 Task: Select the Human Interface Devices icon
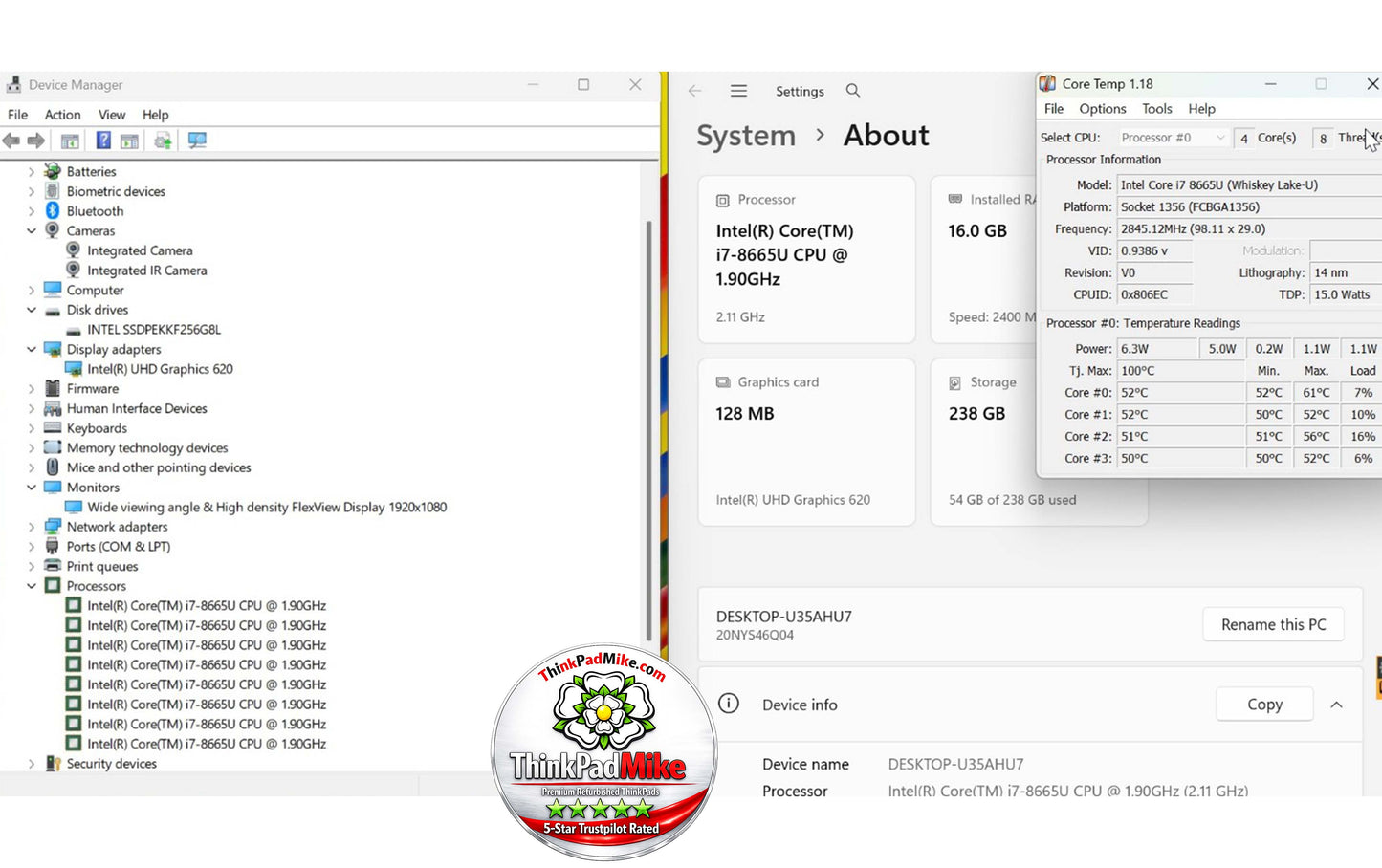[x=53, y=408]
